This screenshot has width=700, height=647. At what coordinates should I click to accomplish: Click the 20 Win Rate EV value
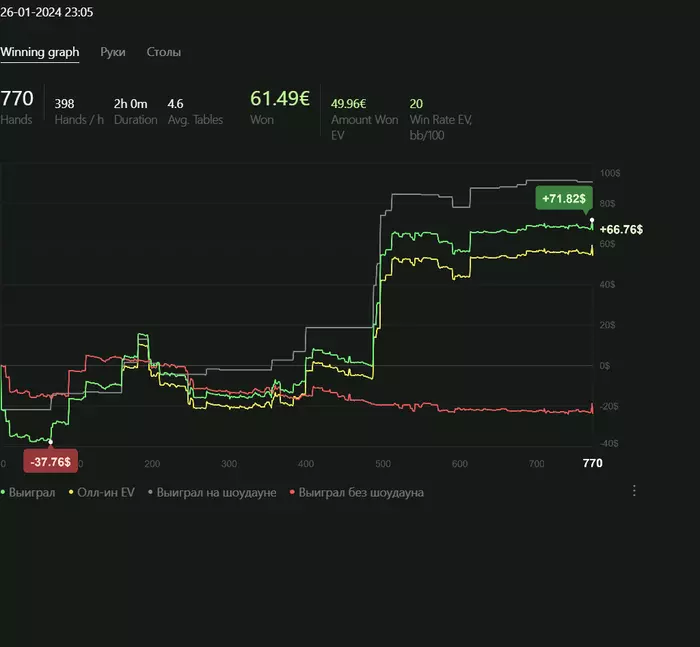tap(416, 104)
